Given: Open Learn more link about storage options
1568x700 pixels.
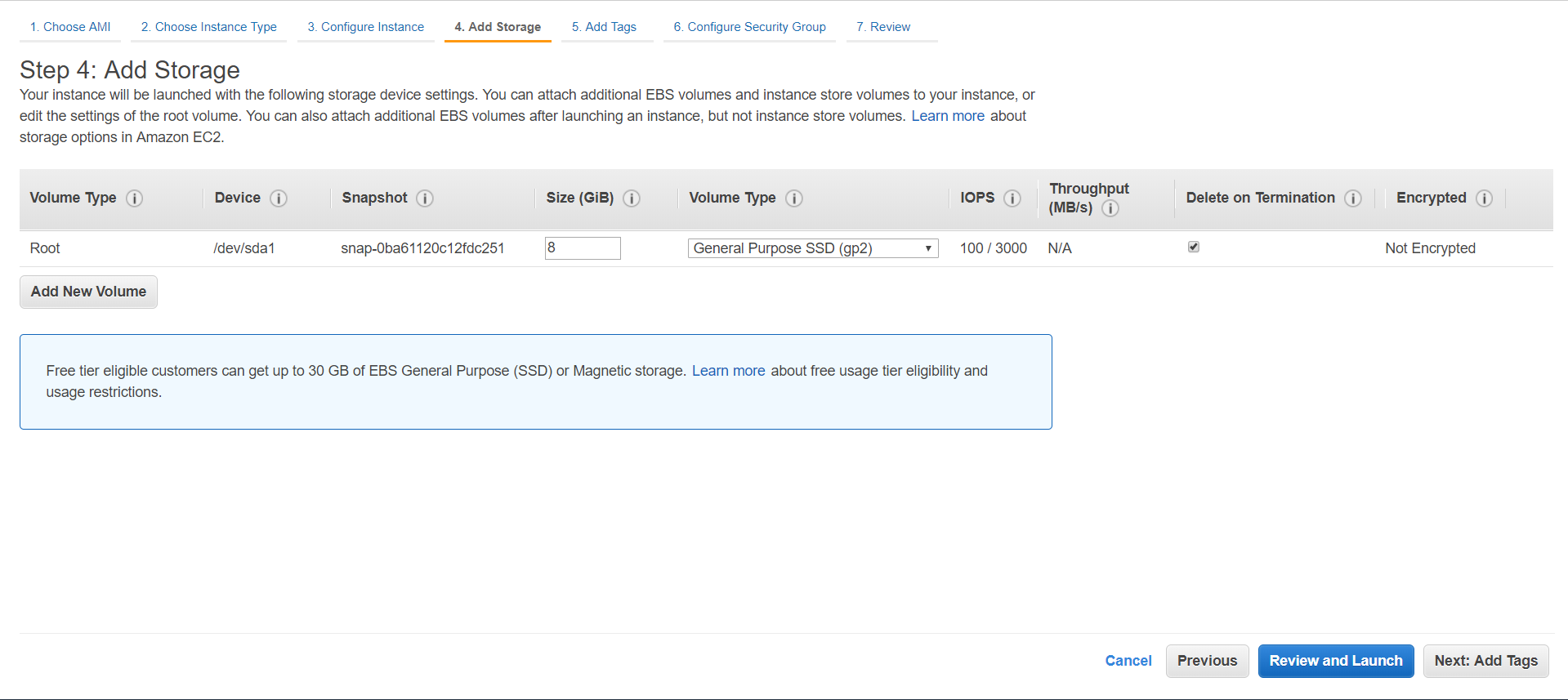Looking at the screenshot, I should coord(948,116).
